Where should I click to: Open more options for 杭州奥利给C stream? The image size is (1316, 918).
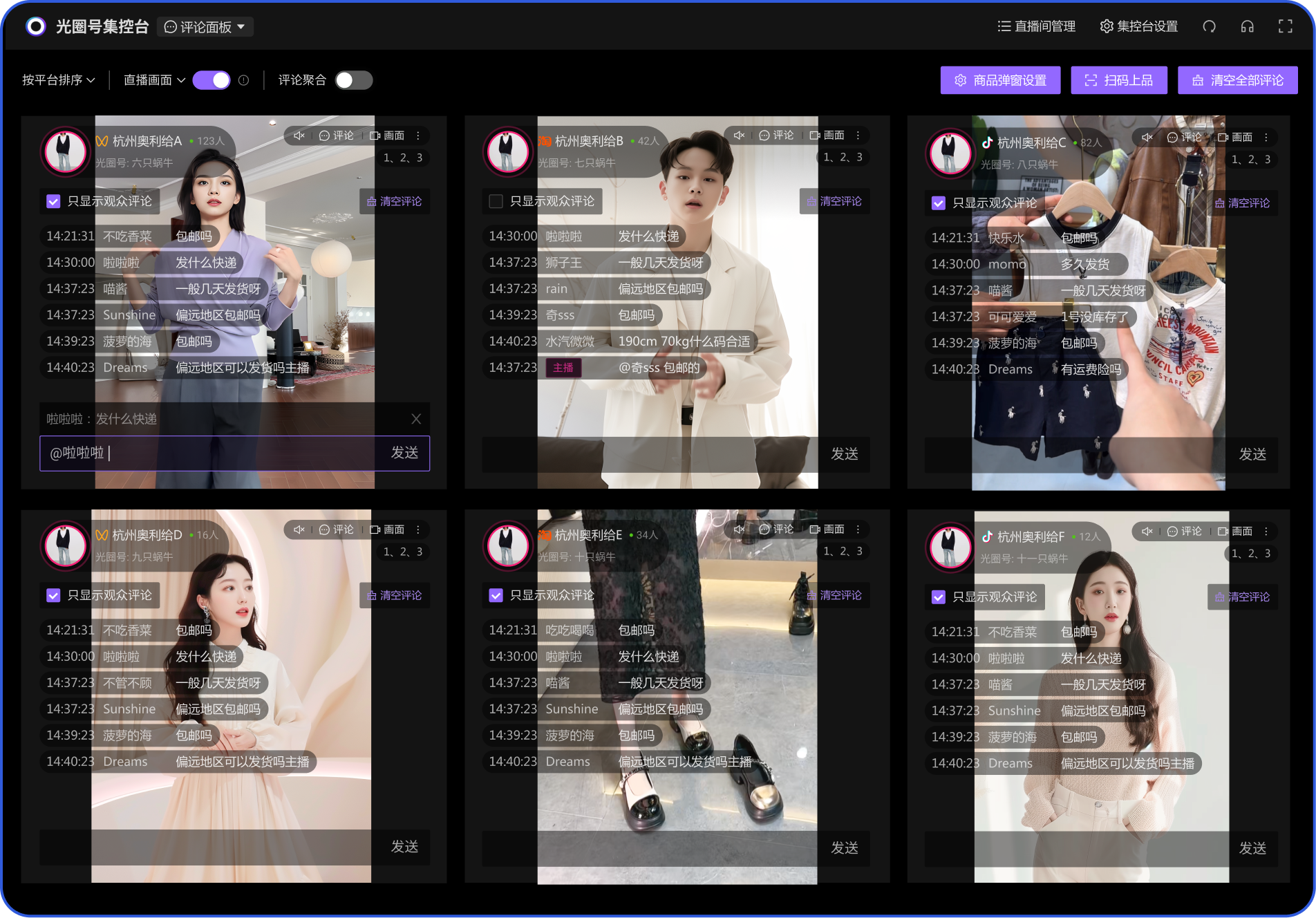[x=1266, y=138]
